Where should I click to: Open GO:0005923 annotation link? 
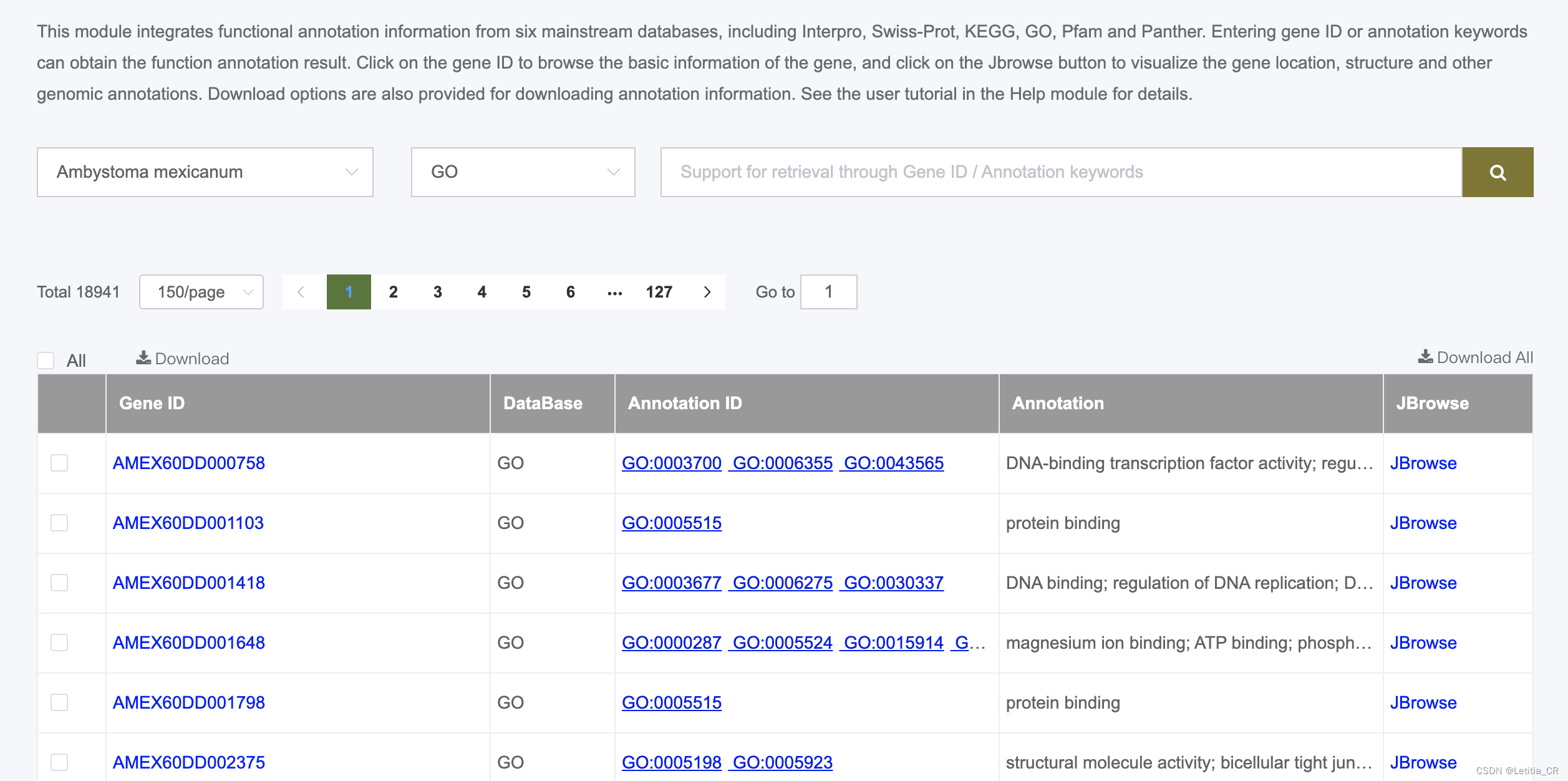782,762
